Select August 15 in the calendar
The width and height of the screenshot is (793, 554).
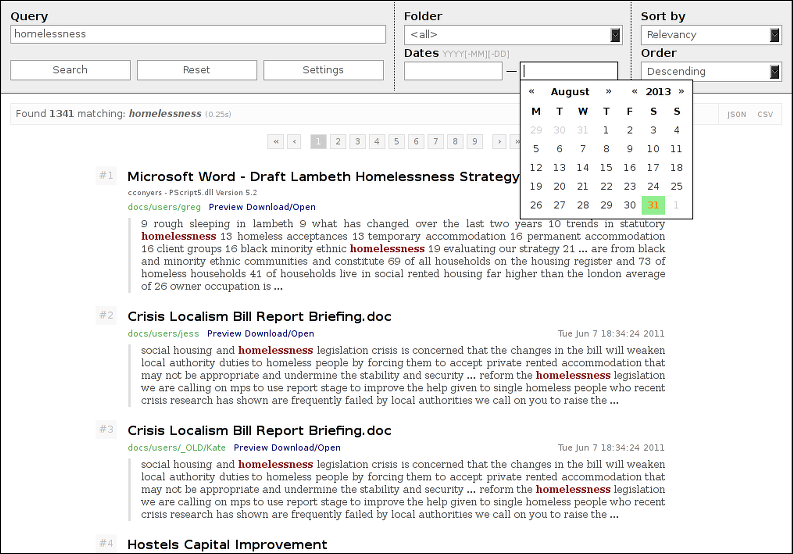(x=606, y=167)
